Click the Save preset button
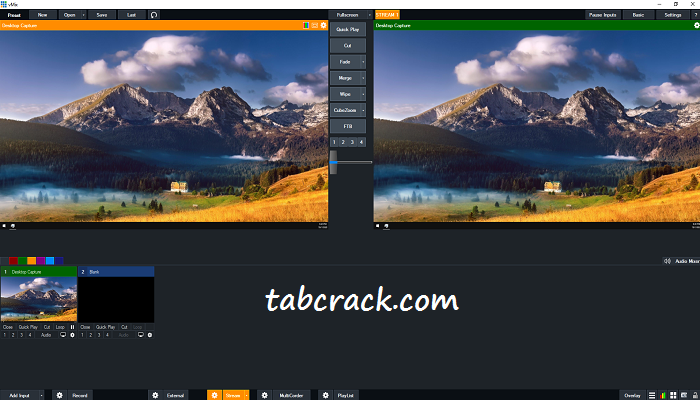 click(x=102, y=15)
